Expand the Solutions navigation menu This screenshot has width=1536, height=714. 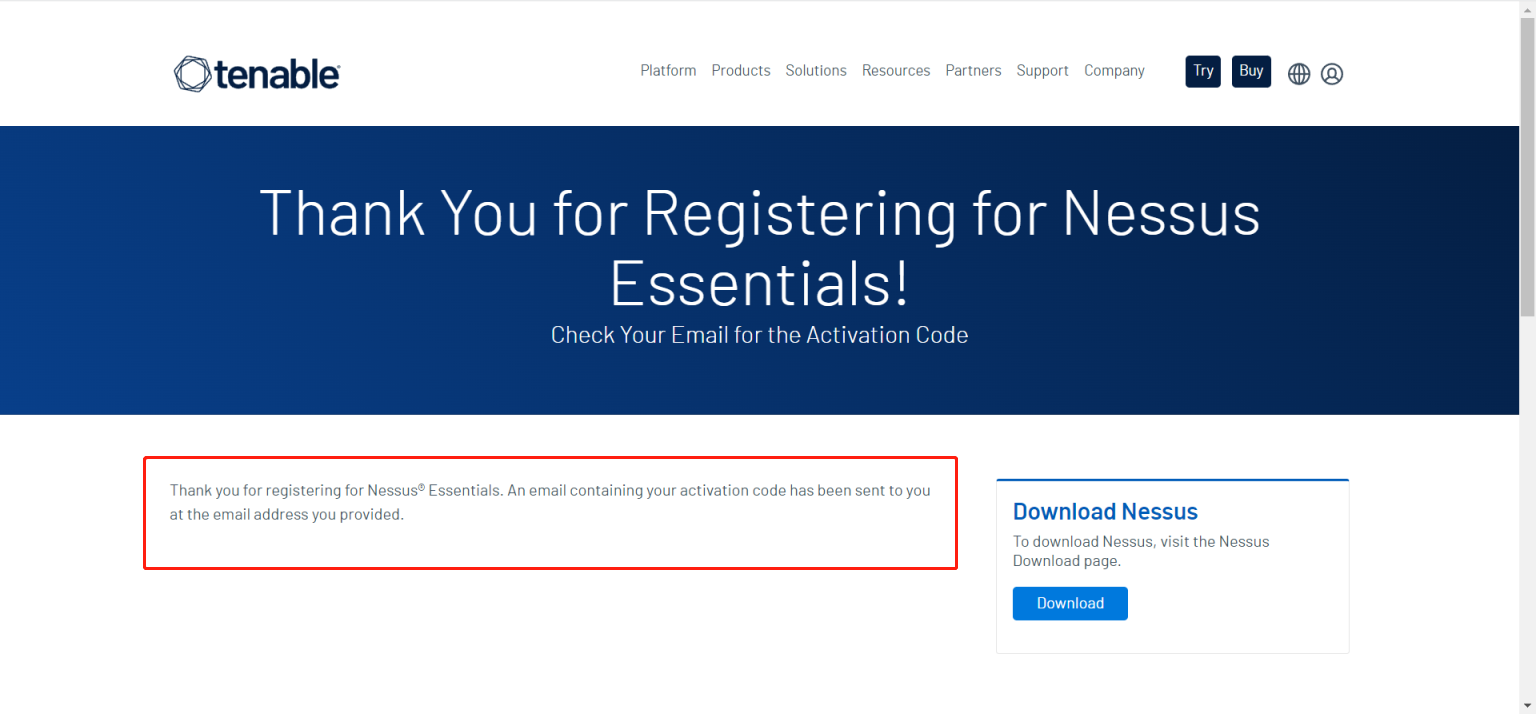pyautogui.click(x=816, y=71)
